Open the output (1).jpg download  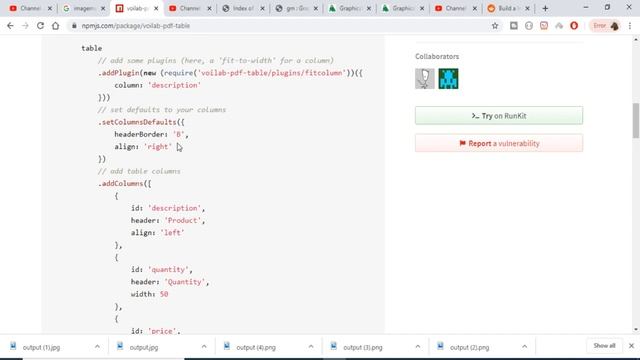point(41,347)
